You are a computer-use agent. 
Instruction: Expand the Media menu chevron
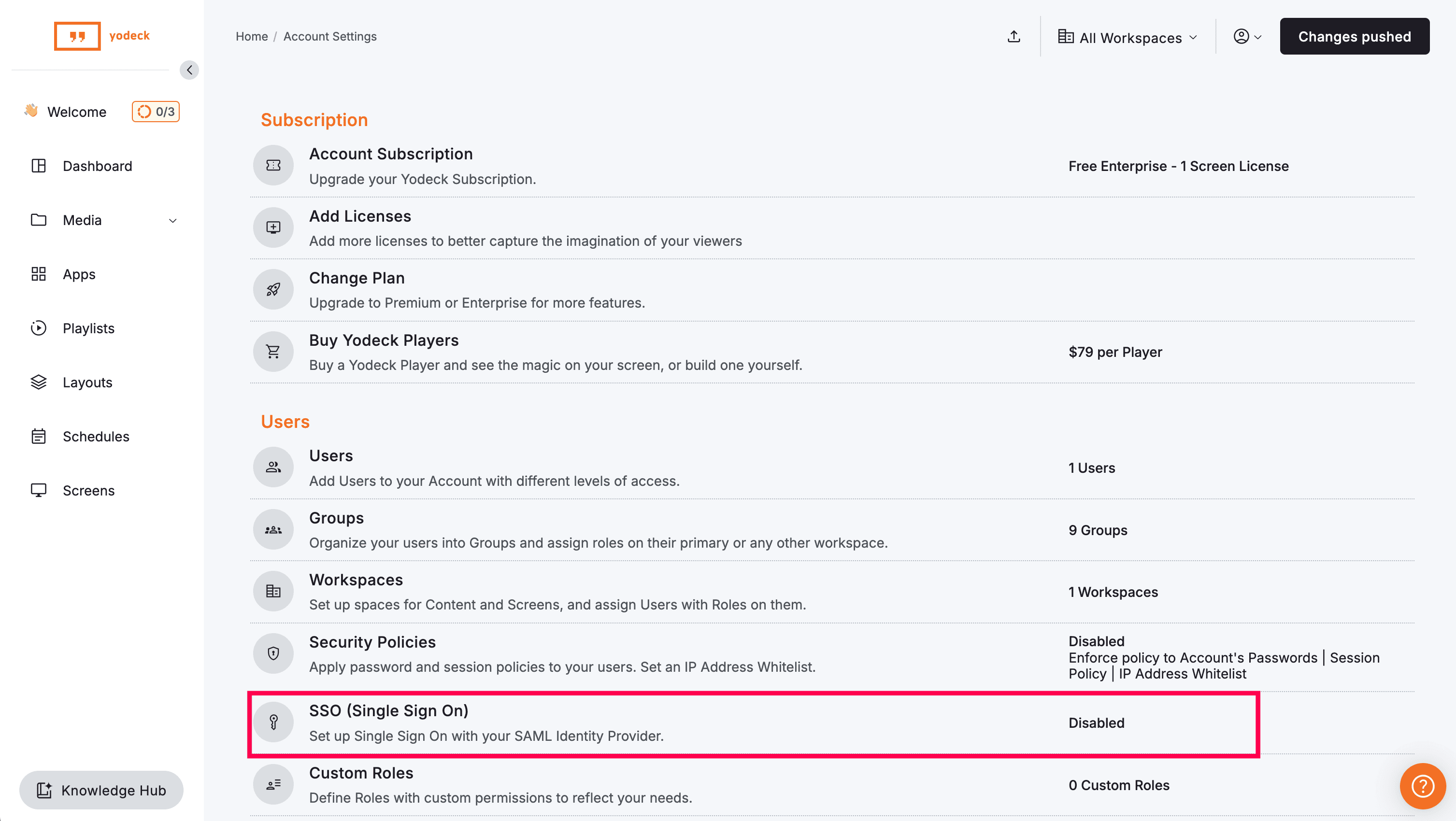[173, 221]
